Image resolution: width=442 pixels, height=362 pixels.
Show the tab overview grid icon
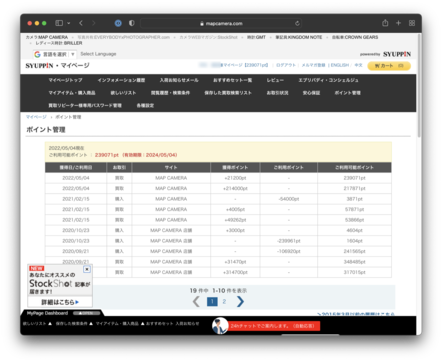pos(412,23)
